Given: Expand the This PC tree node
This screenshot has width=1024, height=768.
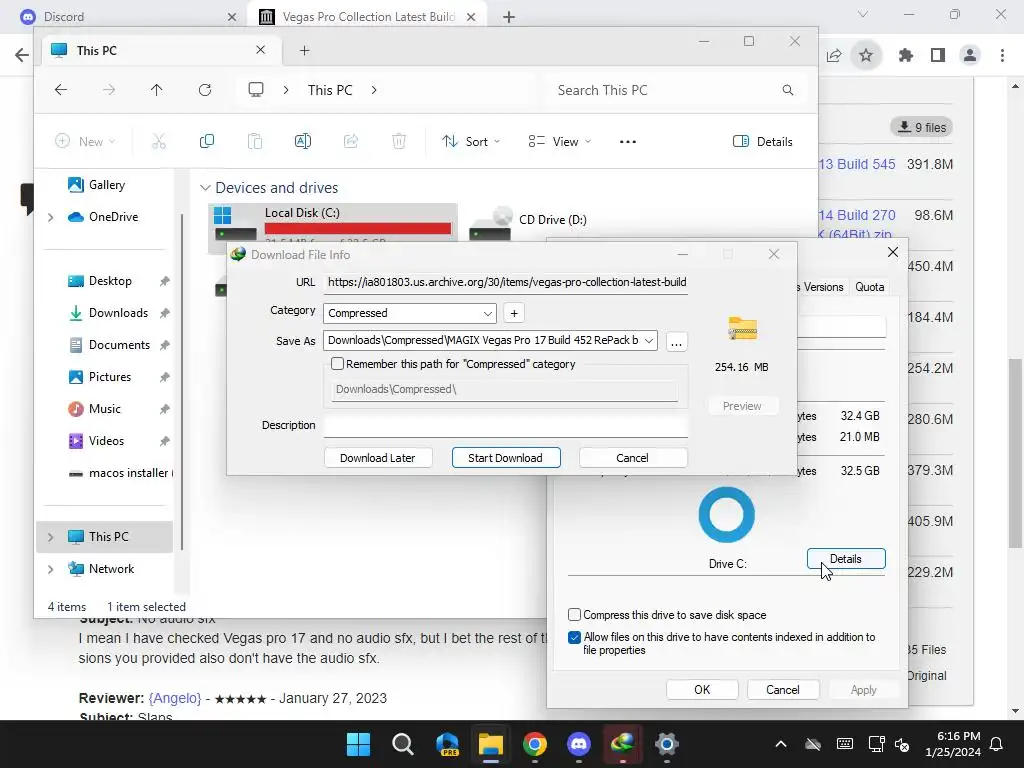Looking at the screenshot, I should pos(51,537).
